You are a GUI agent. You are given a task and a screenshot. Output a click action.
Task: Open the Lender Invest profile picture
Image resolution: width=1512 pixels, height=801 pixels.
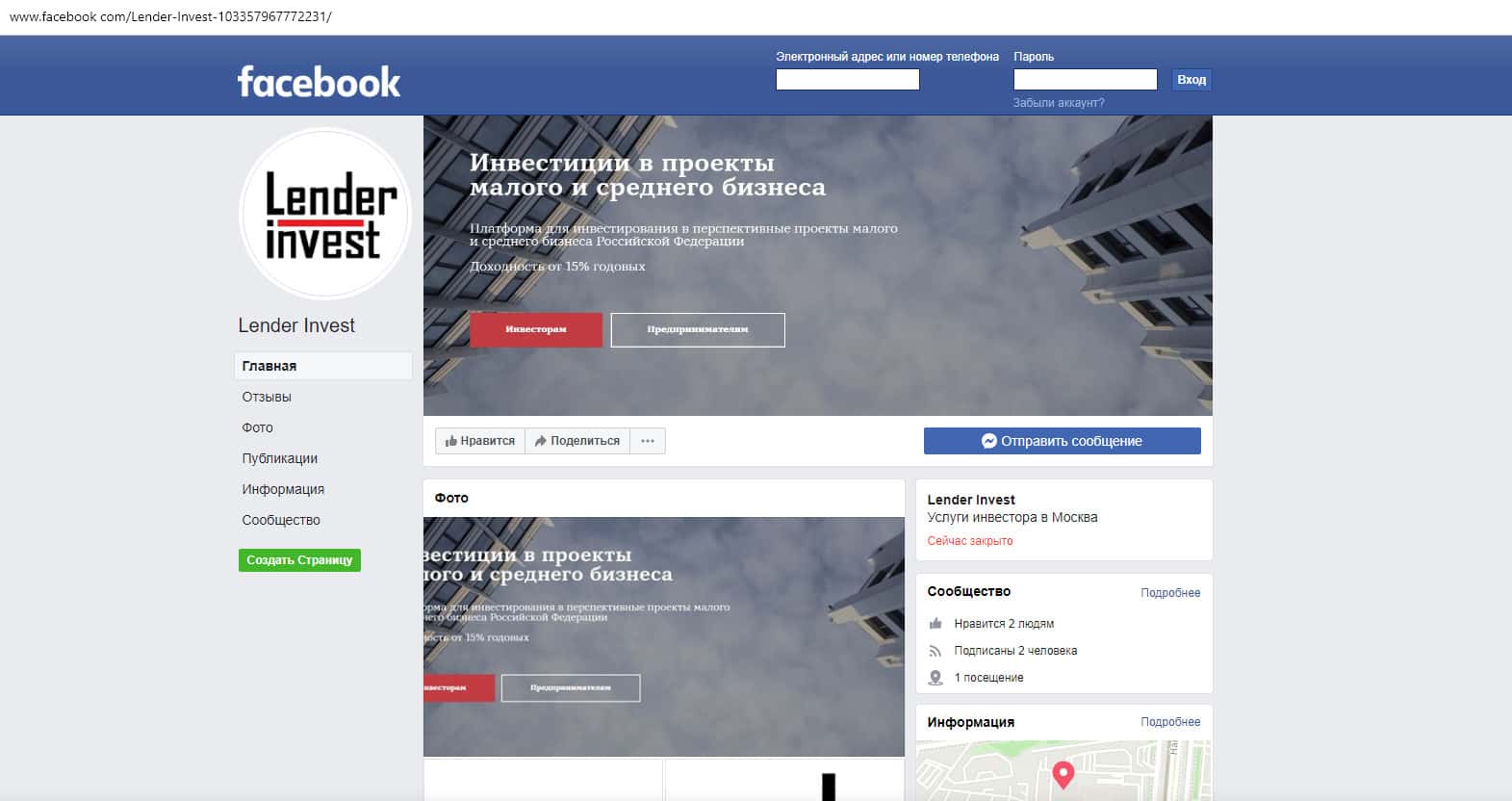(324, 214)
